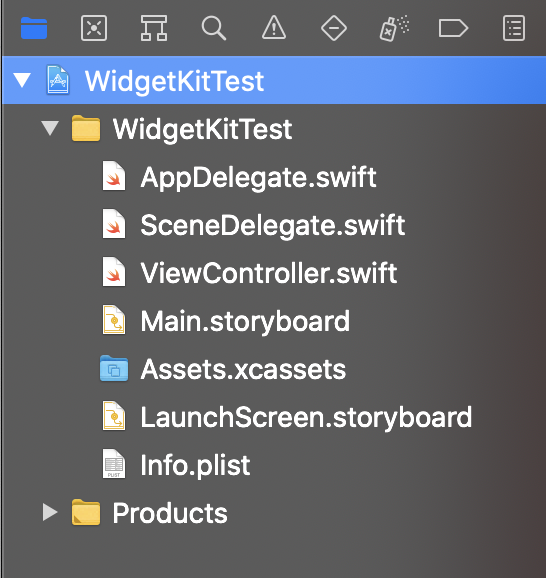Screen dimensions: 546x578
Task: Collapse the WidgetKitTest project root triangle
Action: [22, 80]
